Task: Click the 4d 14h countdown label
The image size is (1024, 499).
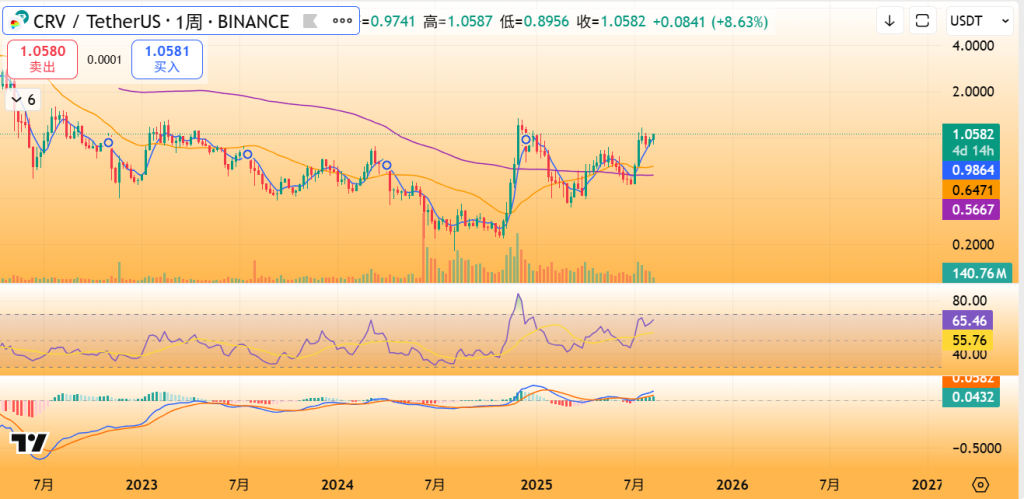Action: (972, 151)
